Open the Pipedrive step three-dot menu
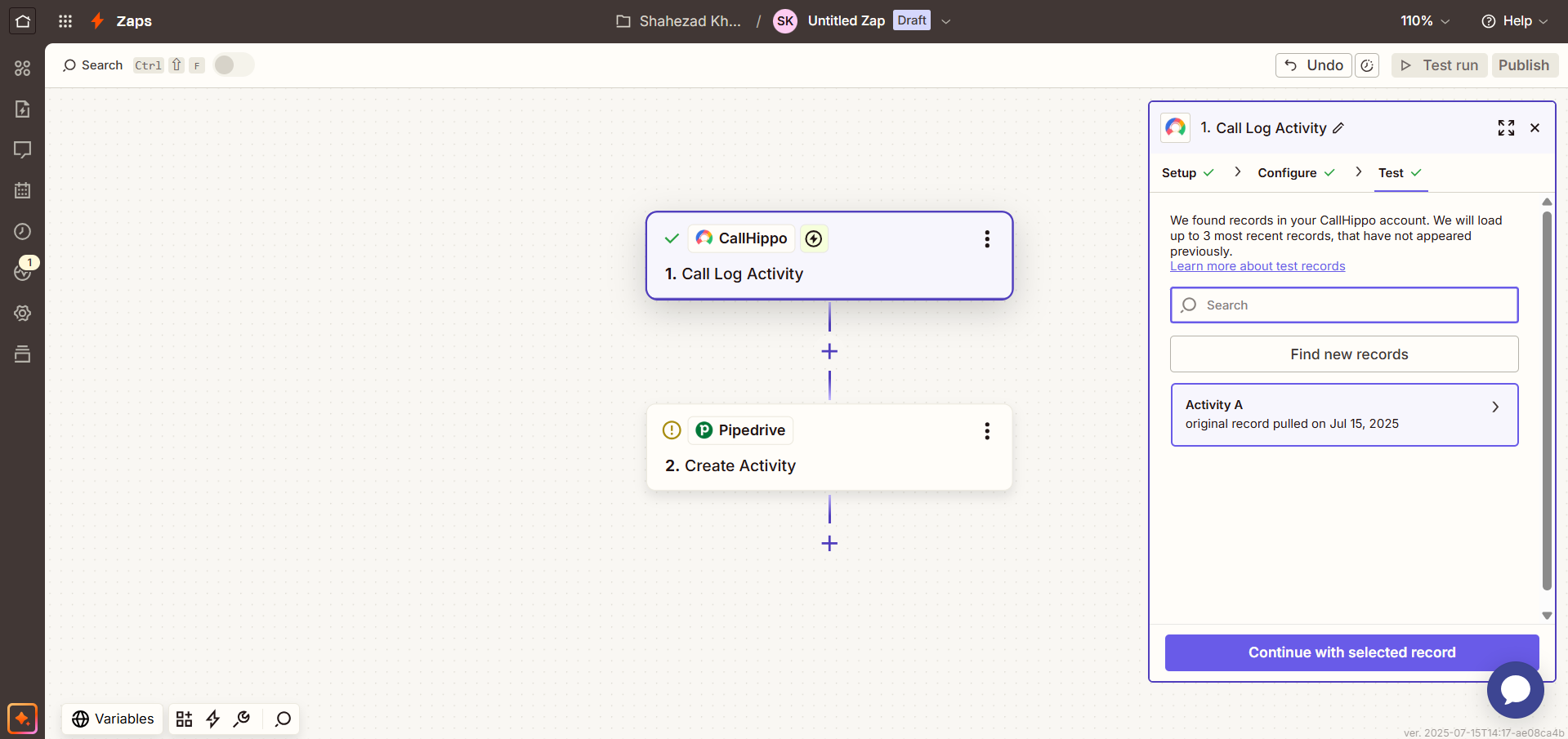The width and height of the screenshot is (1568, 739). click(x=987, y=430)
